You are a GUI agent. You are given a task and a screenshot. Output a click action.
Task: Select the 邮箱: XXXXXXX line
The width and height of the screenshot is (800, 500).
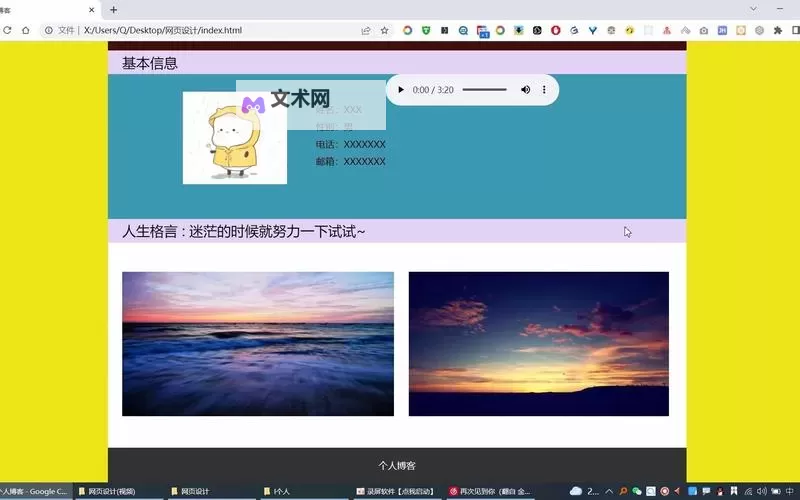coord(351,161)
